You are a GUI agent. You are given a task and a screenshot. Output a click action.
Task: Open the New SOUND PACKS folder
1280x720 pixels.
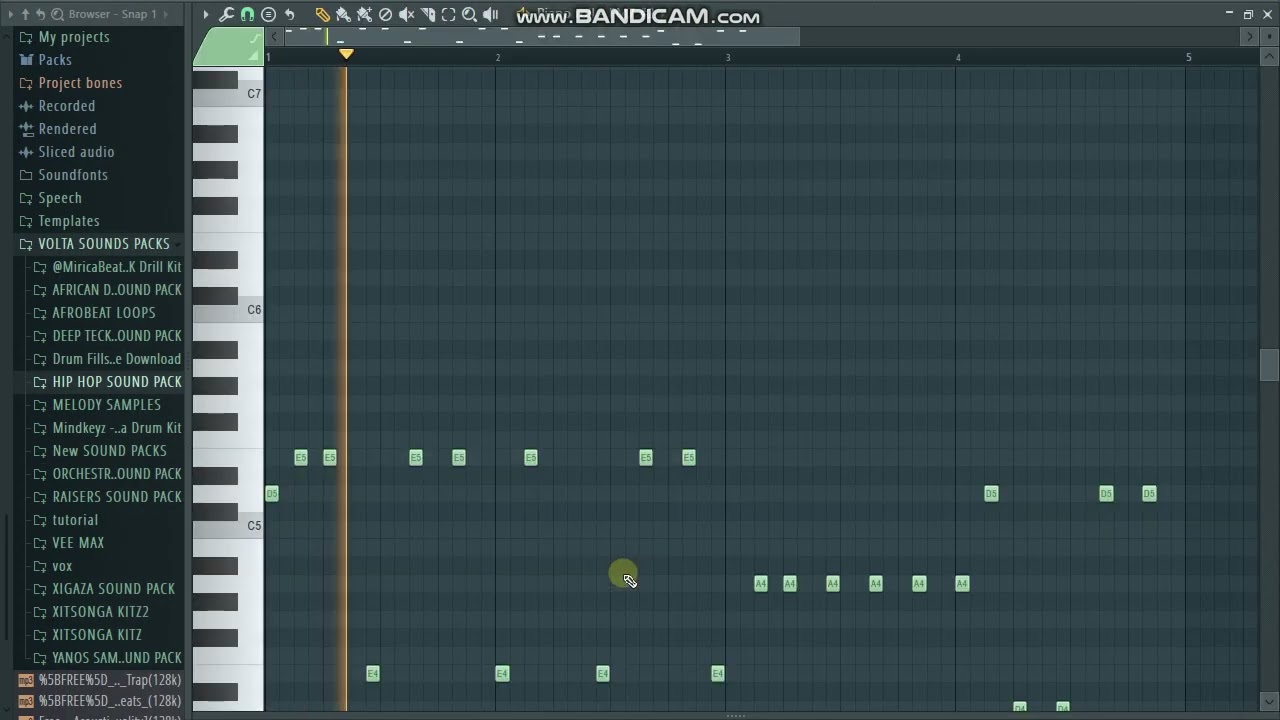click(x=107, y=451)
